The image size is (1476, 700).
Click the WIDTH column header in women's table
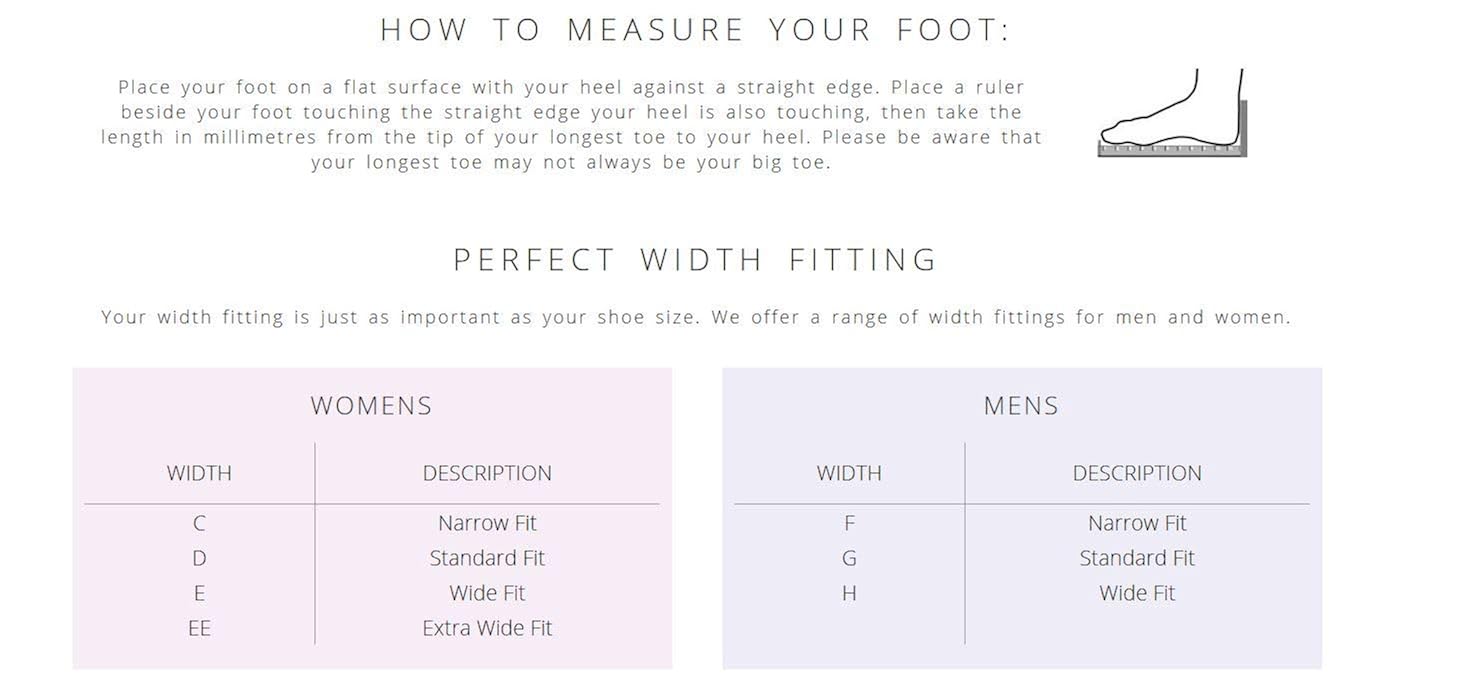click(199, 473)
